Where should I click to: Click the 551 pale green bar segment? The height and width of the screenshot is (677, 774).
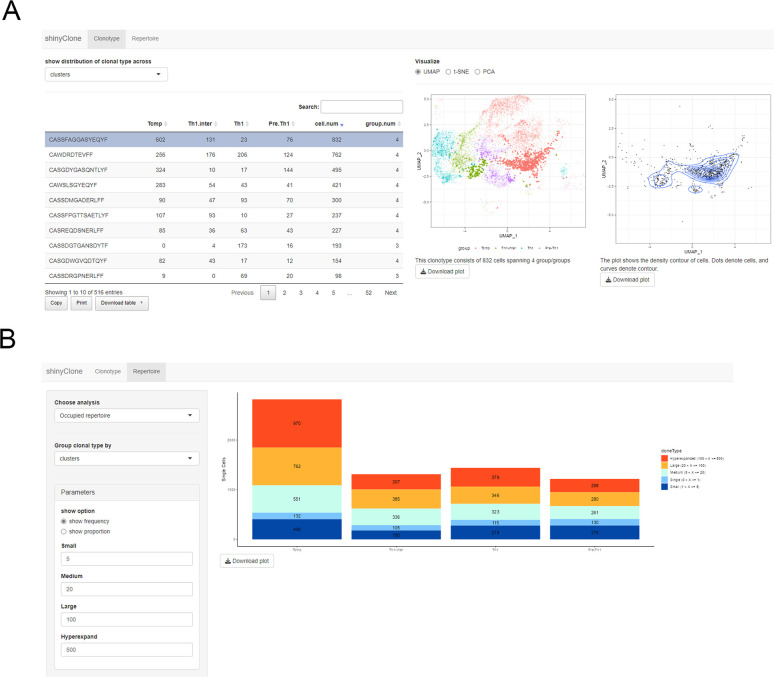[x=297, y=499]
